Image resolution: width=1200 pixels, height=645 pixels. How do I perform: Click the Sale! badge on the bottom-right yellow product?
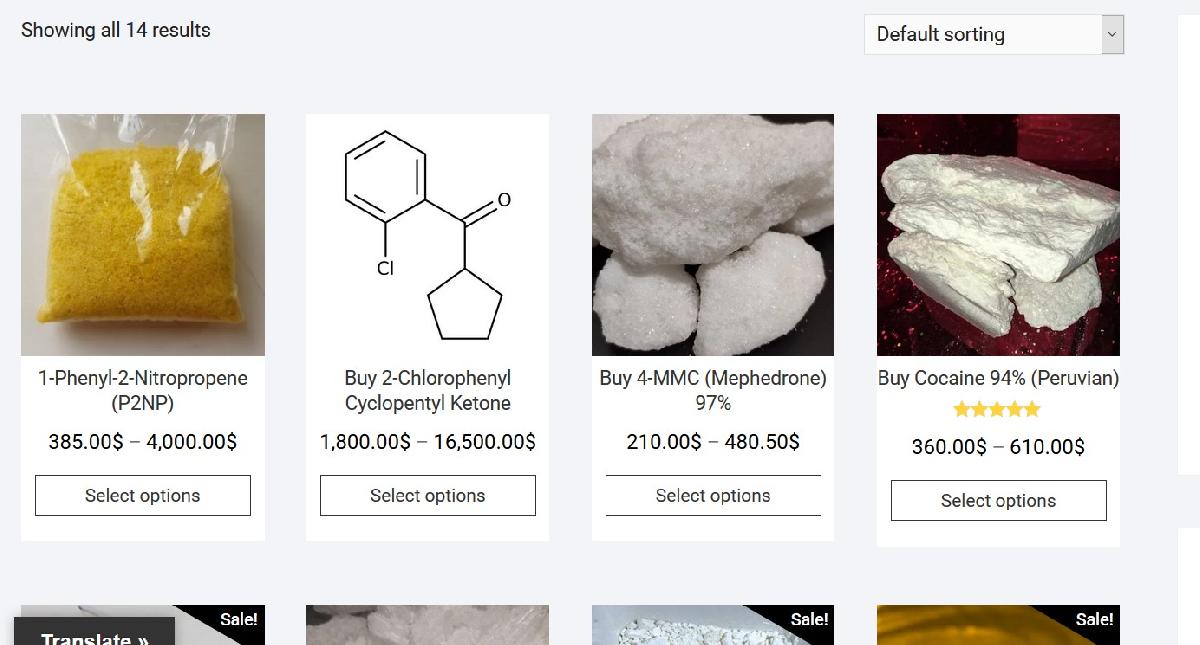click(1094, 619)
